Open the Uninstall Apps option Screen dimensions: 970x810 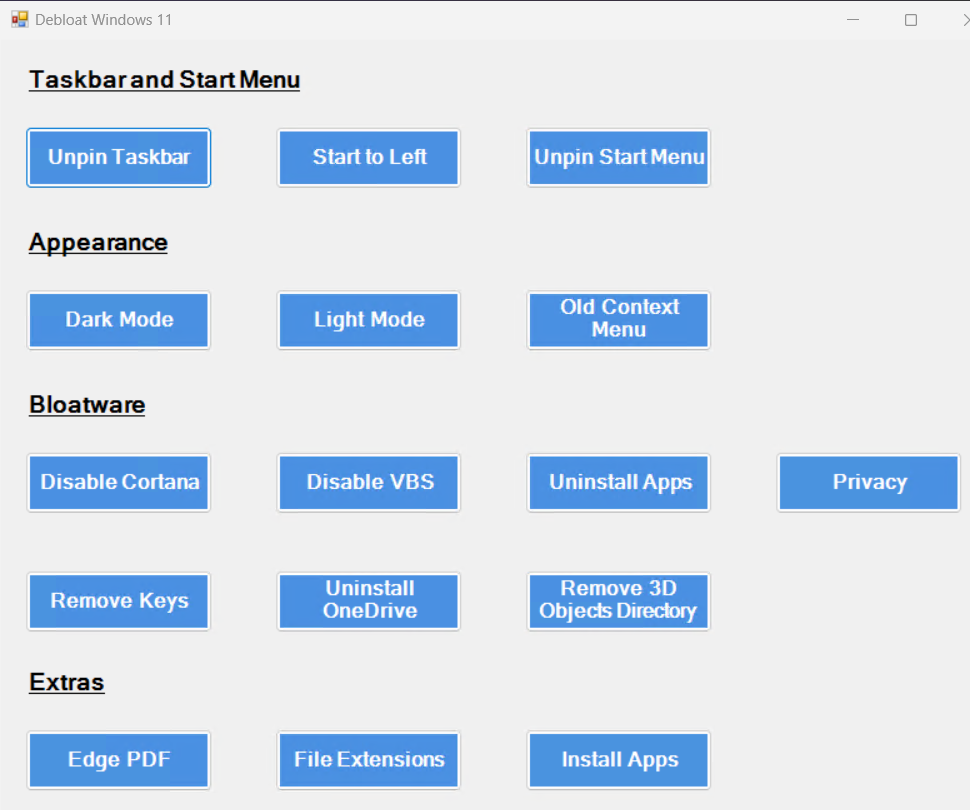click(619, 482)
